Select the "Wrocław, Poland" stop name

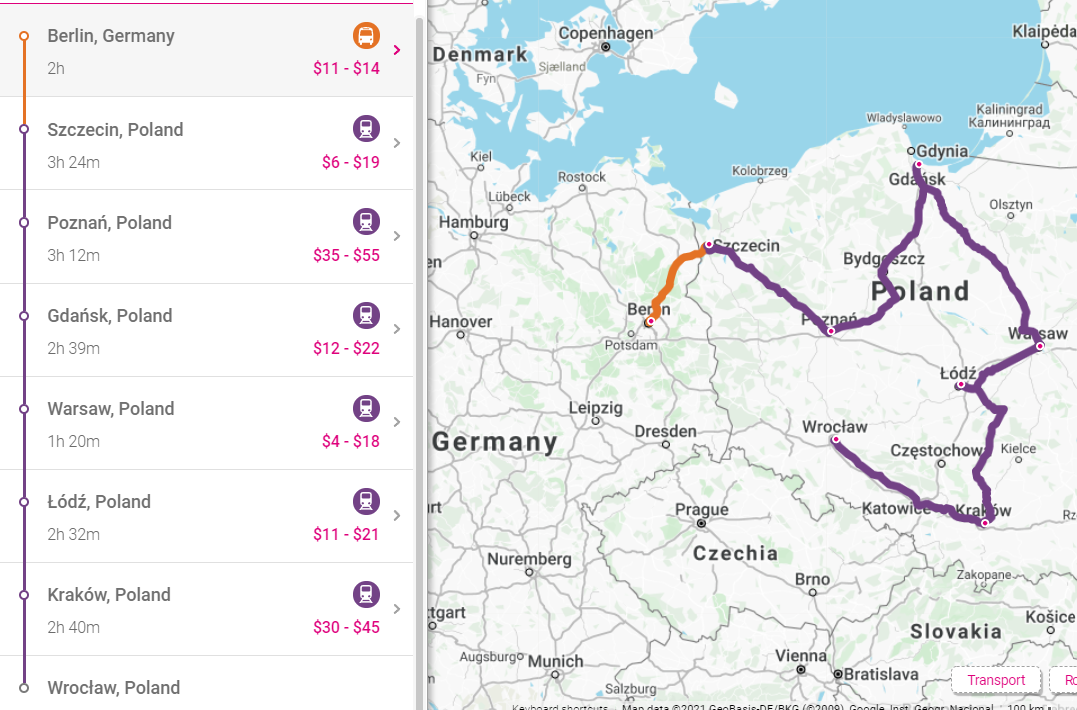point(113,687)
